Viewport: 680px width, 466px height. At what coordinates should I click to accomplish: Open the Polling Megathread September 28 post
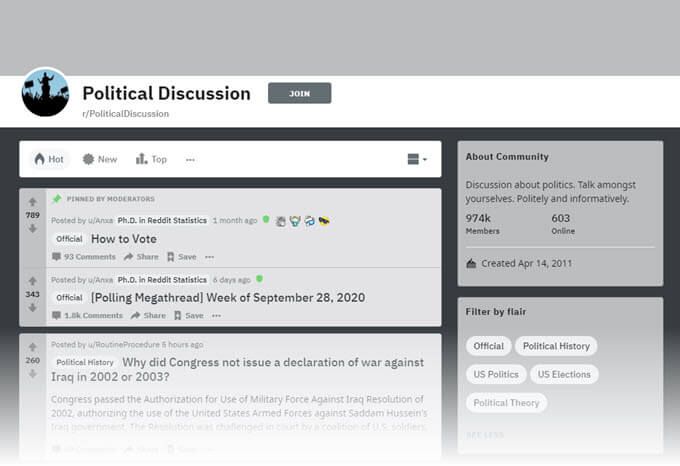pos(228,297)
